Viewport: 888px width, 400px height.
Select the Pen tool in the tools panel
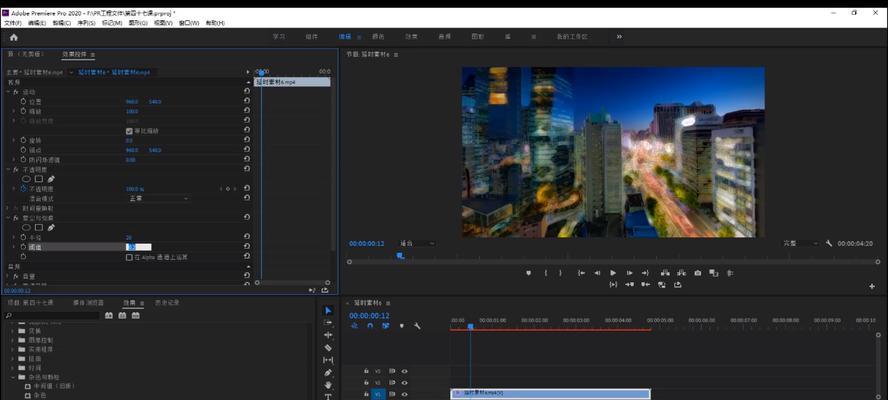tap(328, 372)
